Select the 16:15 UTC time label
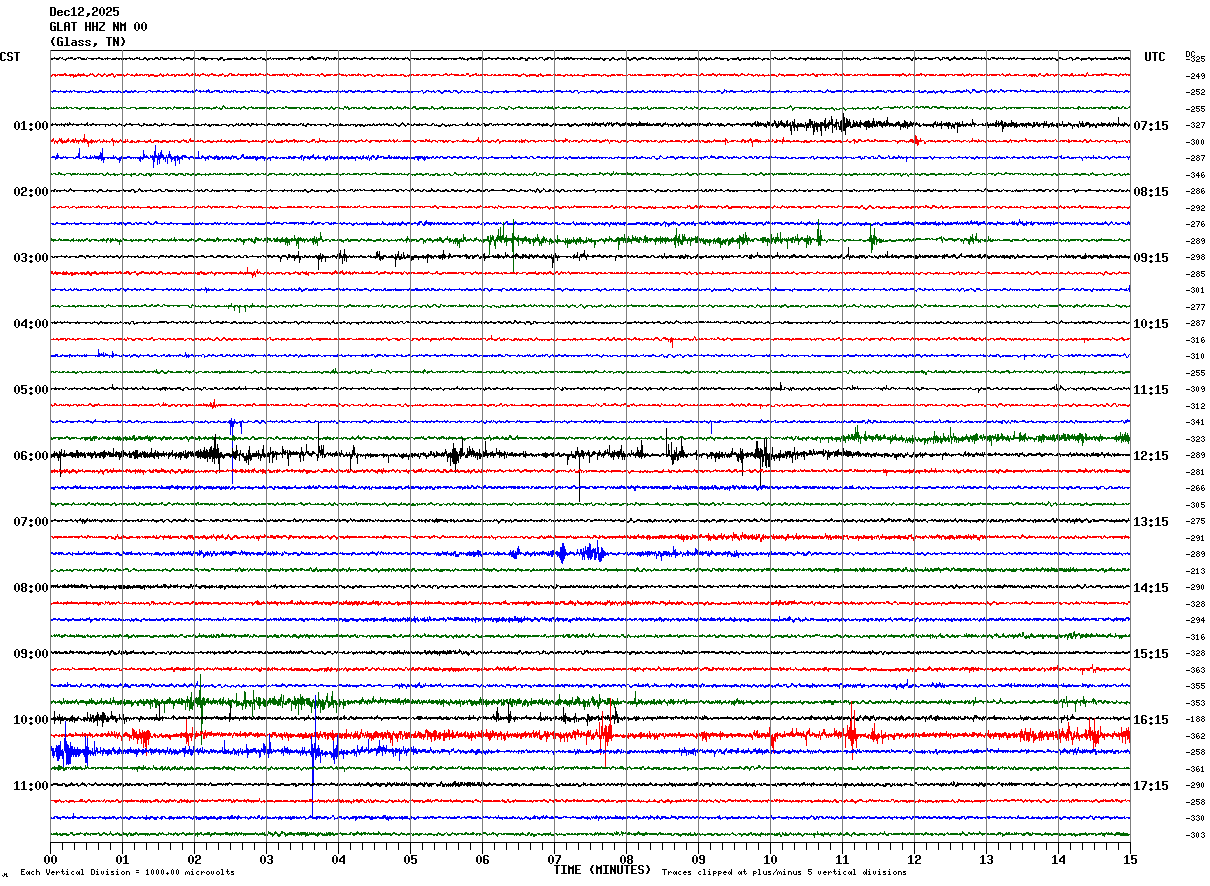 coord(1151,720)
